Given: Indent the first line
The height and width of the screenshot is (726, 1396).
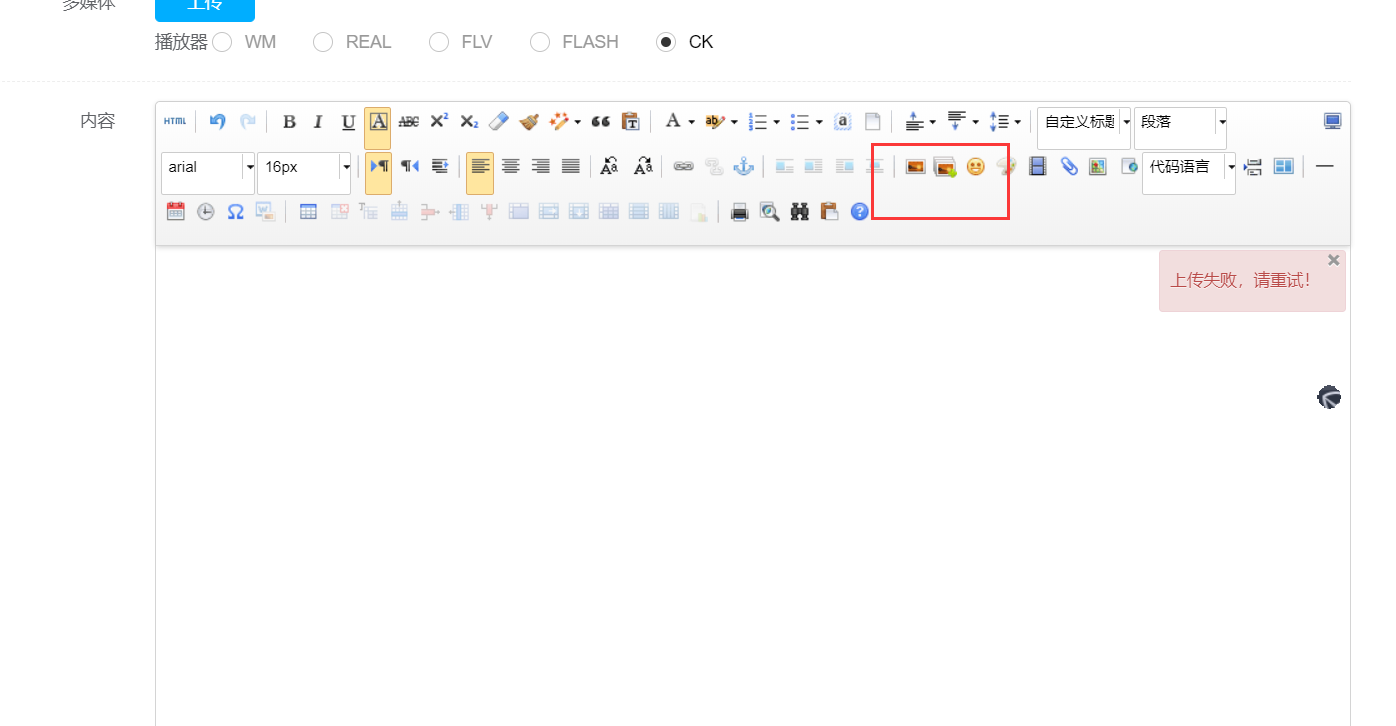Looking at the screenshot, I should click(x=440, y=167).
